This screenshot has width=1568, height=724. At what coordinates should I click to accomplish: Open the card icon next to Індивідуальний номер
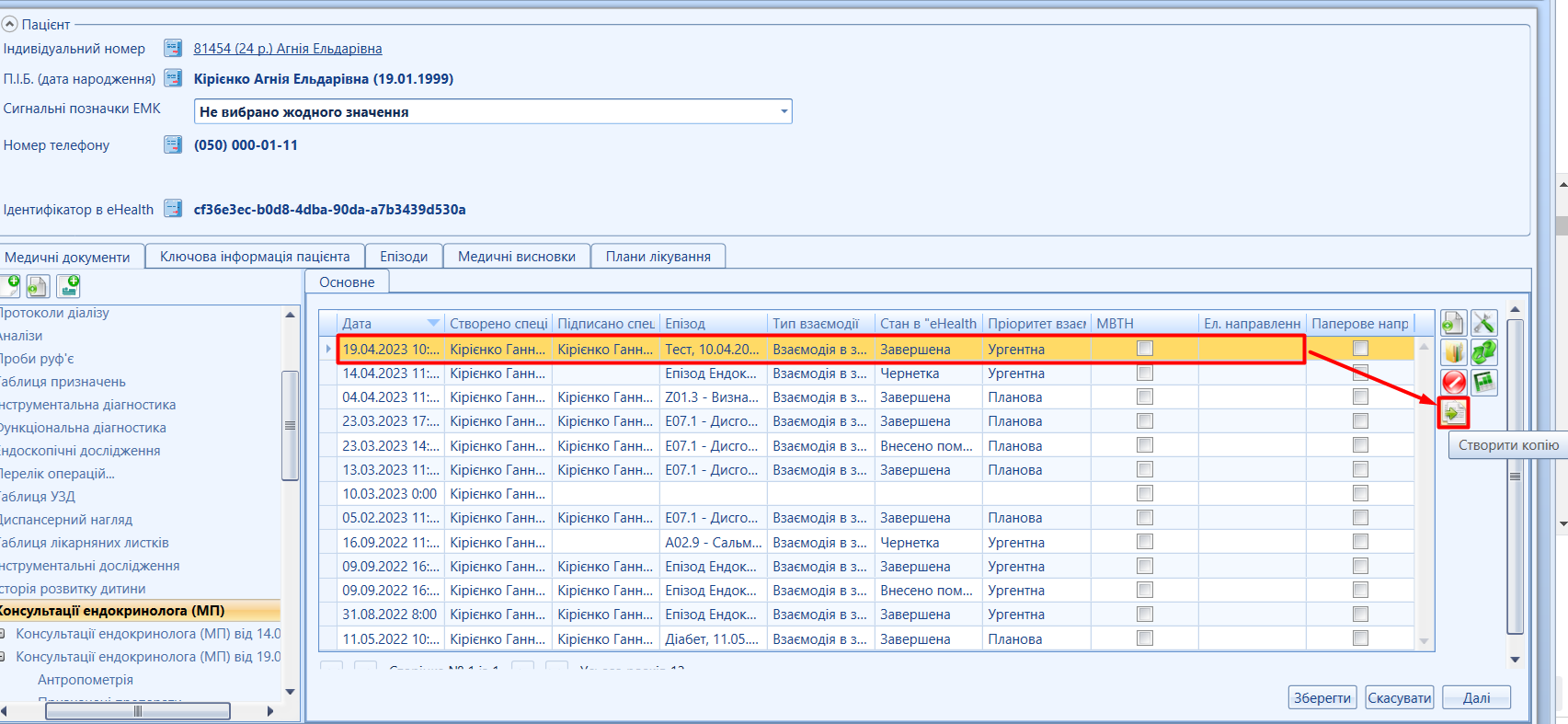click(173, 48)
